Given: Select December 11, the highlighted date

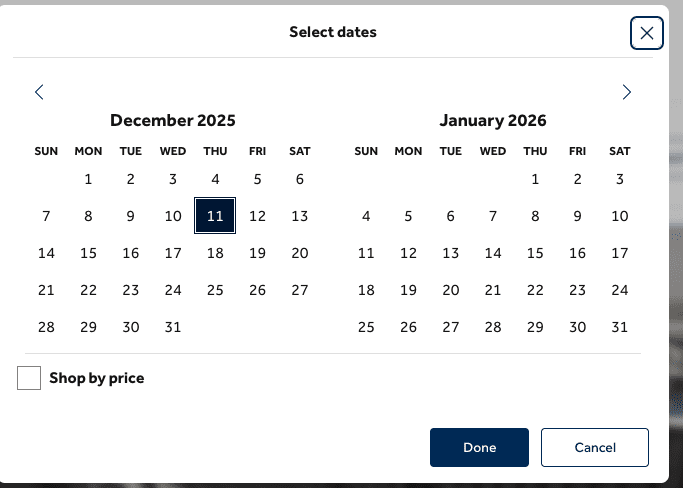Looking at the screenshot, I should tap(215, 215).
